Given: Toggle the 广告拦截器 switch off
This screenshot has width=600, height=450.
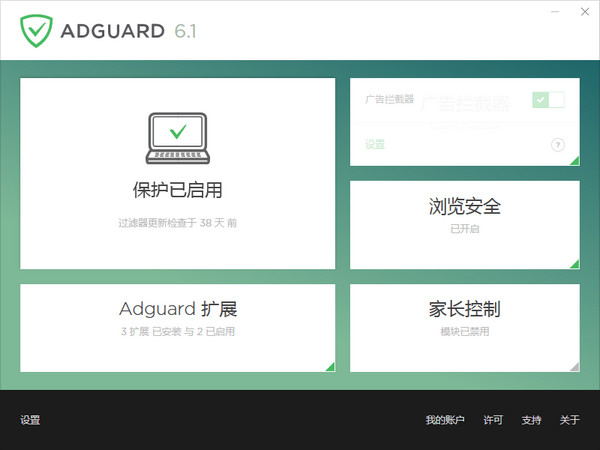Looking at the screenshot, I should [x=548, y=99].
